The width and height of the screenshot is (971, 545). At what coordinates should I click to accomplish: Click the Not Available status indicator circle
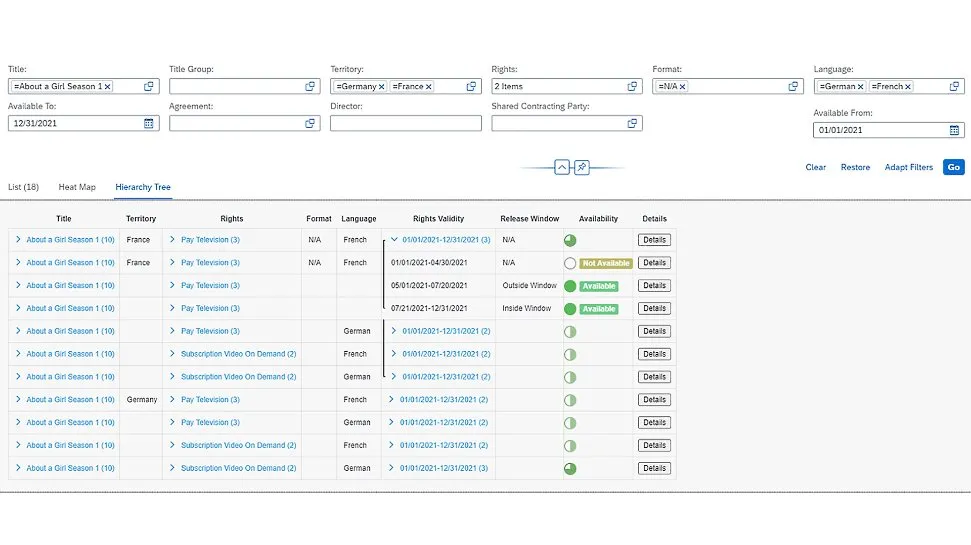coord(570,263)
